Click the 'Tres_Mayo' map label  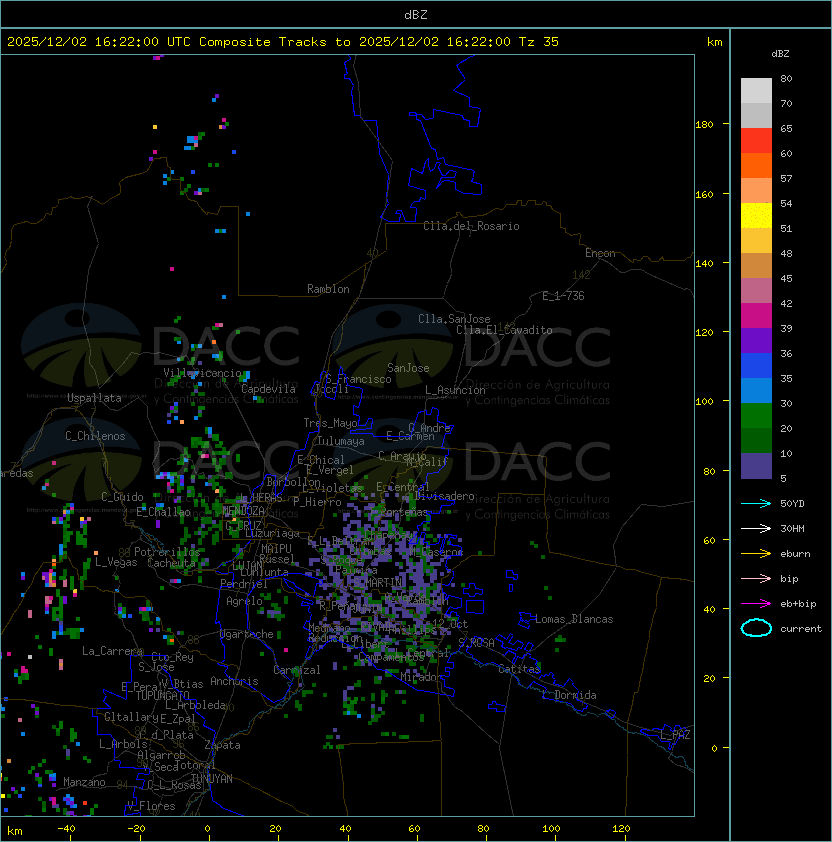pos(330,423)
